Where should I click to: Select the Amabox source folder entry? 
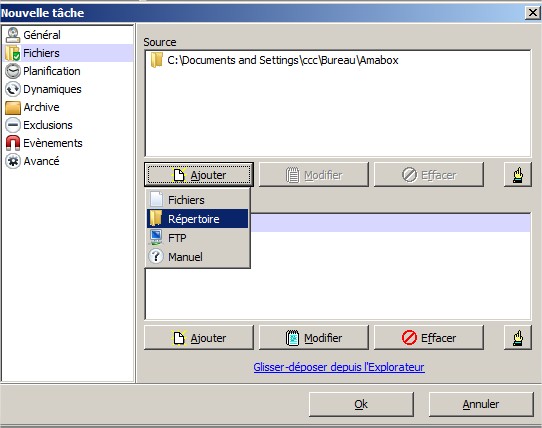click(274, 60)
